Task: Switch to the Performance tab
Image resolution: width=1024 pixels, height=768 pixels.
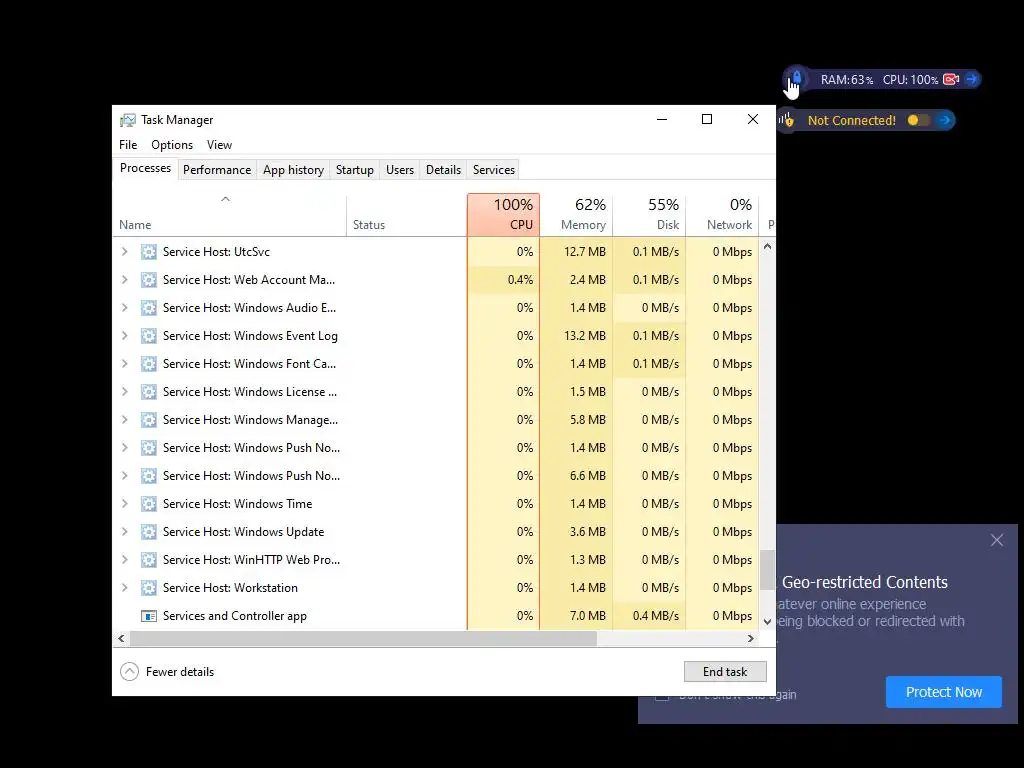Action: (x=217, y=170)
